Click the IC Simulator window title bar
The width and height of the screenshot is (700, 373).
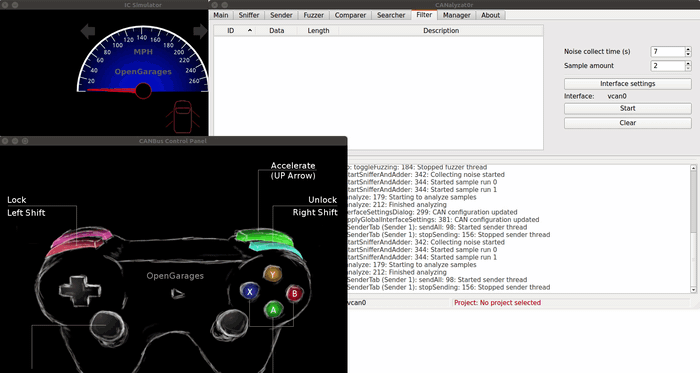tap(104, 4)
